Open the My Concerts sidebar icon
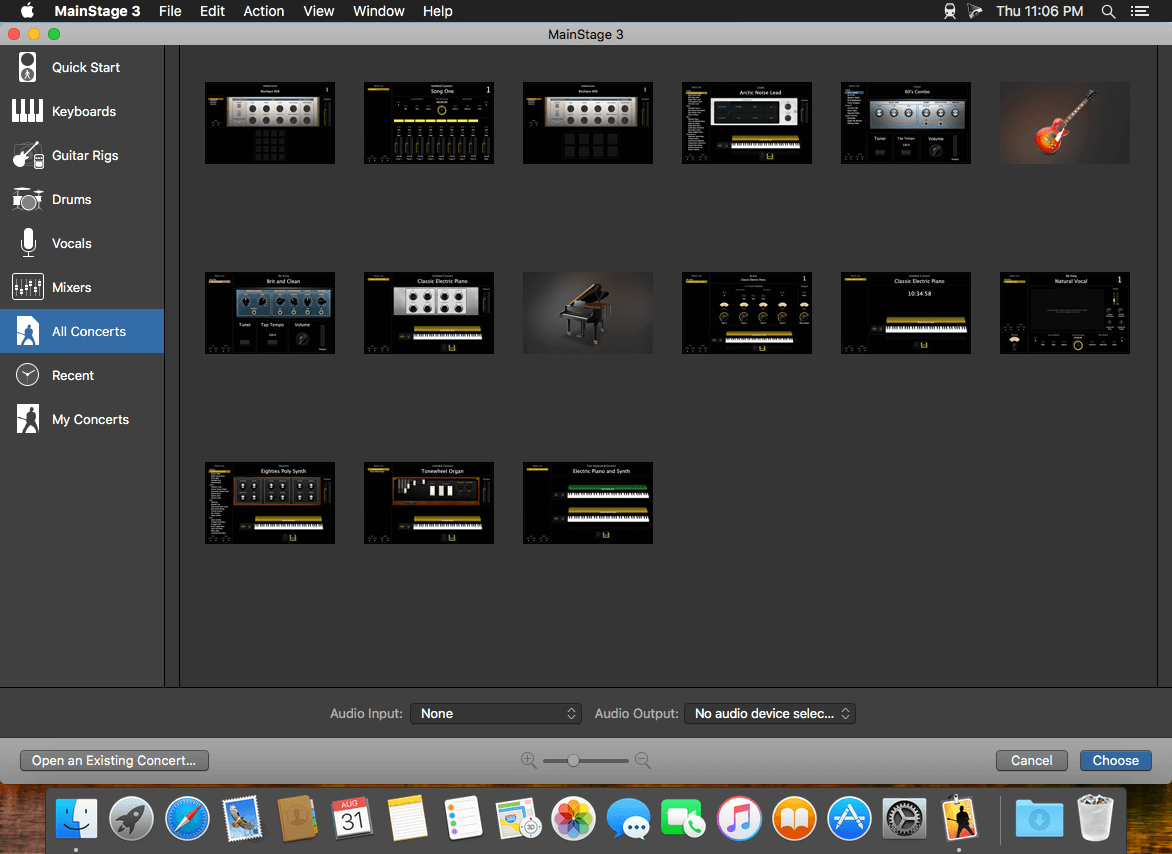Screen dimensions: 1172x854 coord(28,420)
